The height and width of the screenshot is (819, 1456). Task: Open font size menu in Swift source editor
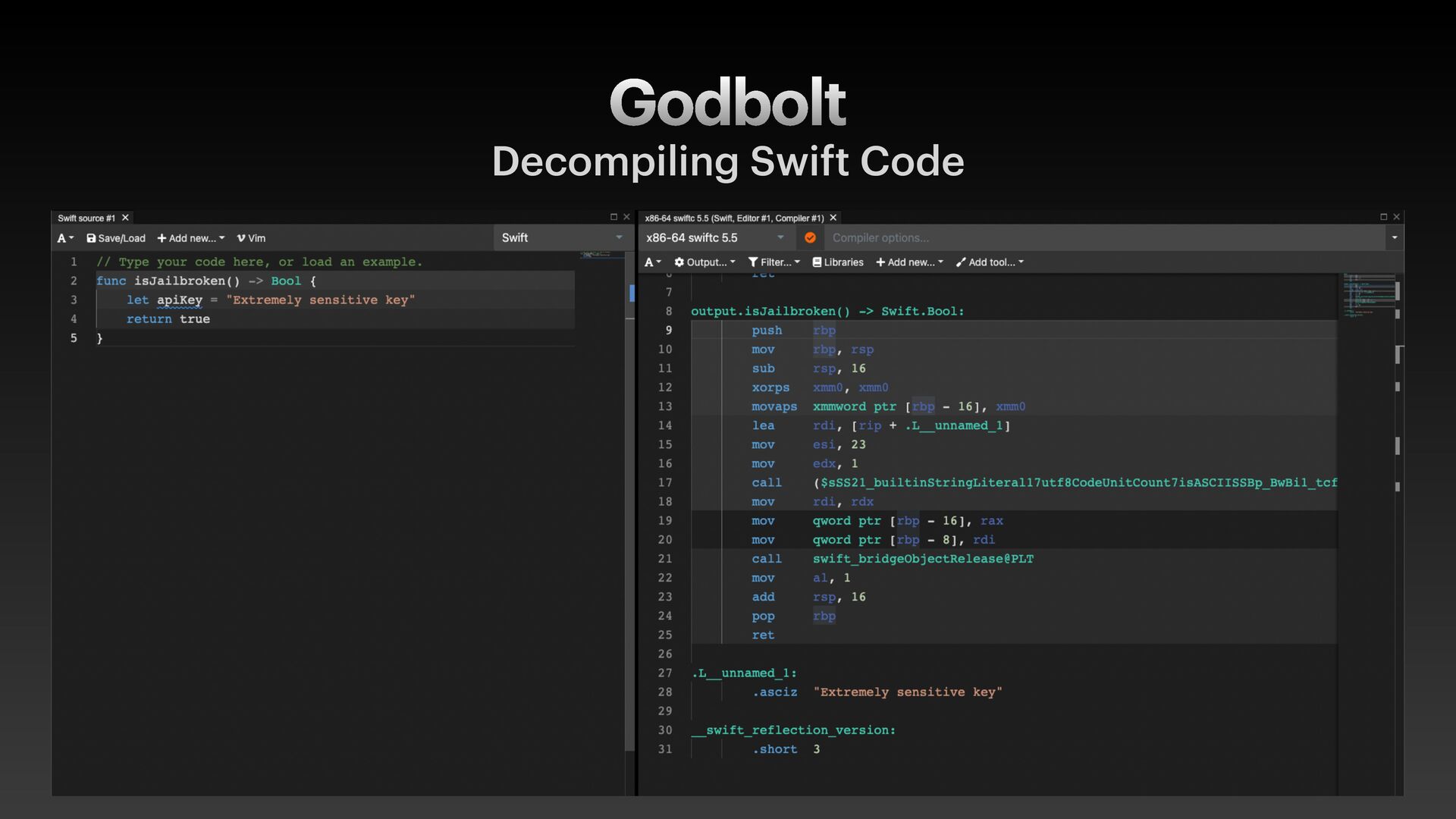(66, 238)
